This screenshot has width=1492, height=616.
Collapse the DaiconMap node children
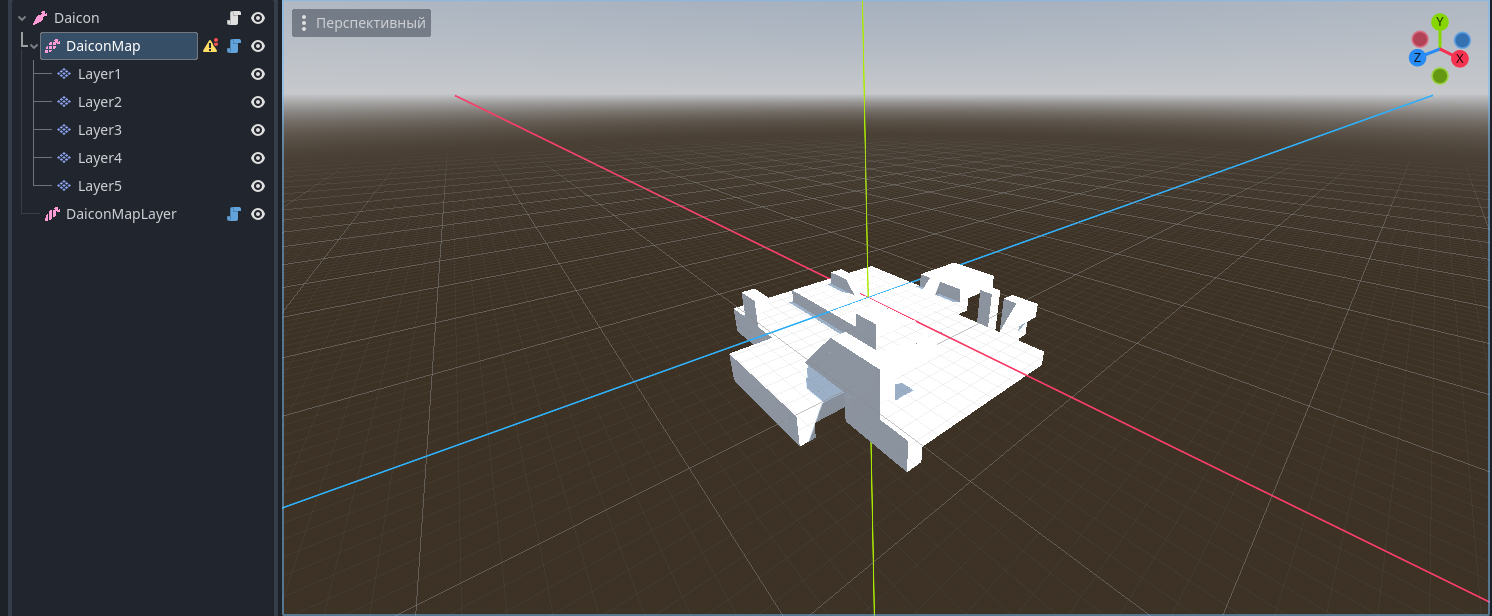tap(34, 46)
